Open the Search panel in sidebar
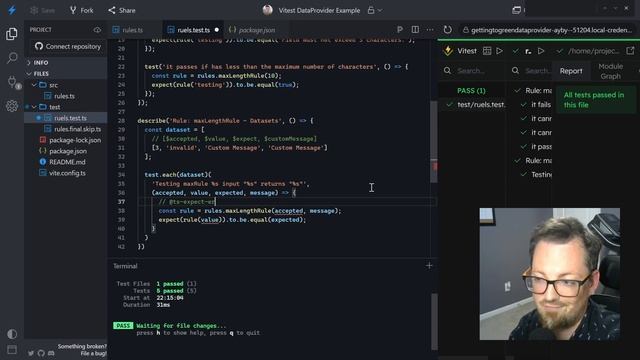Image resolution: width=640 pixels, height=360 pixels. point(12,58)
